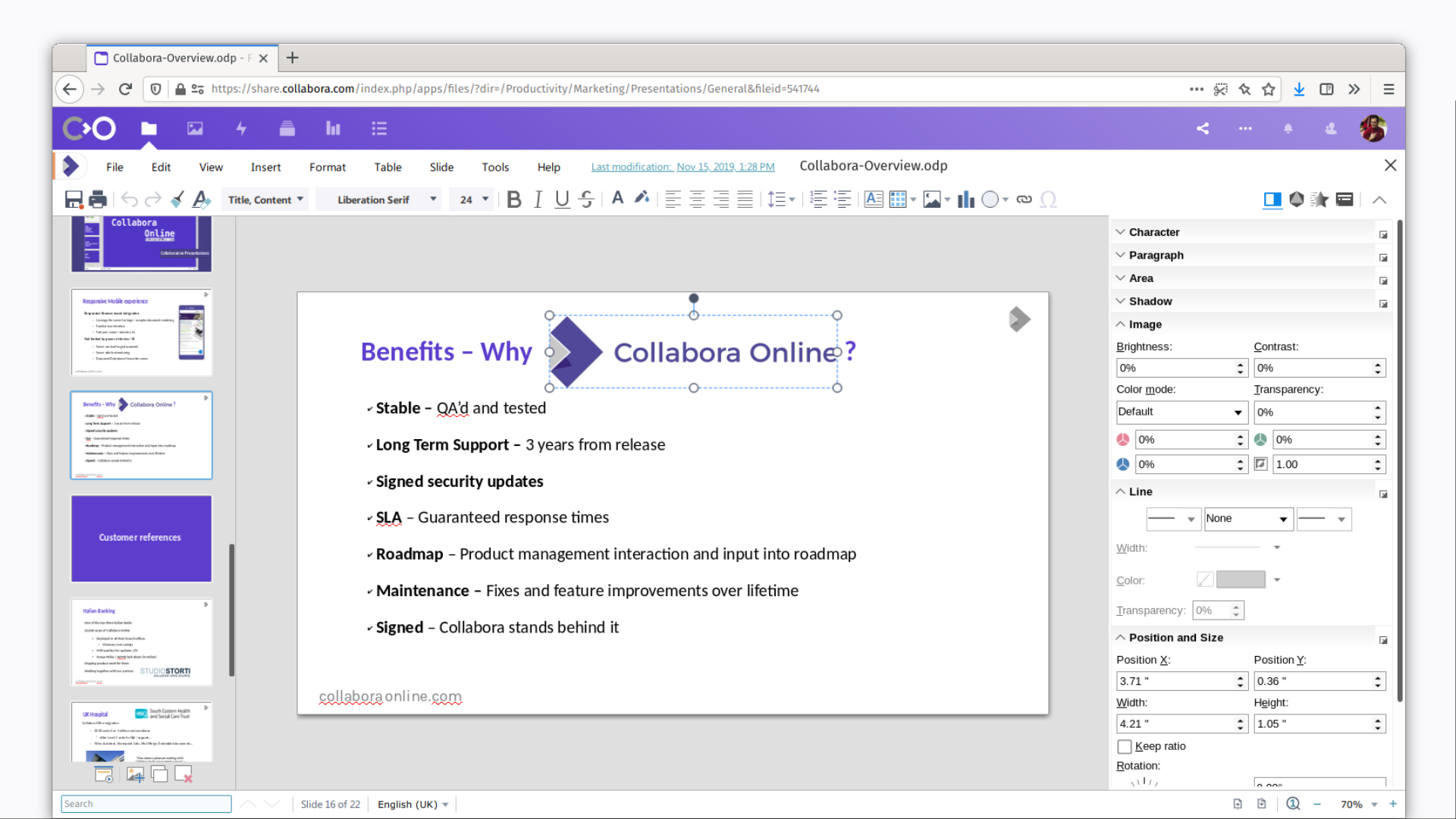
Task: Click the Print icon in toolbar
Action: point(98,199)
